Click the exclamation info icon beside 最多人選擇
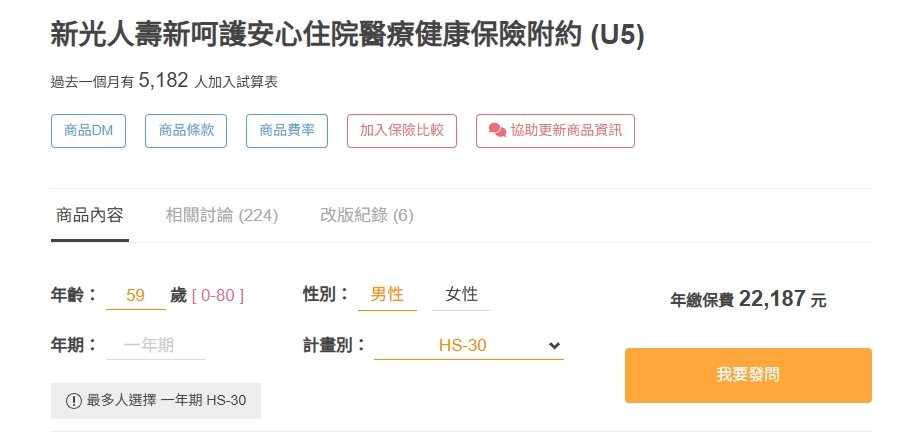This screenshot has width=898, height=436. (73, 401)
